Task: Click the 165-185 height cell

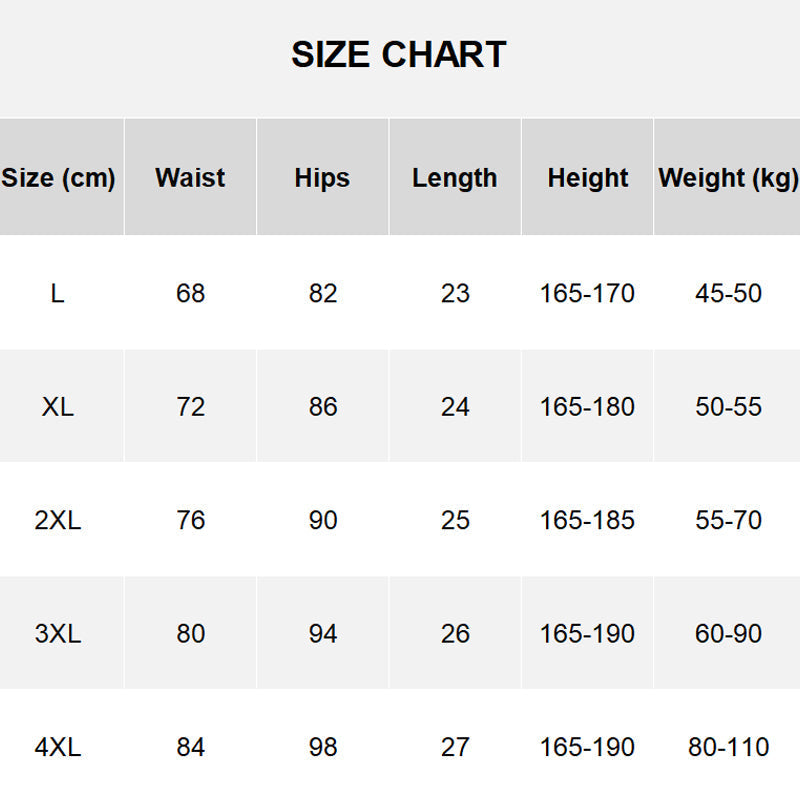Action: click(587, 520)
